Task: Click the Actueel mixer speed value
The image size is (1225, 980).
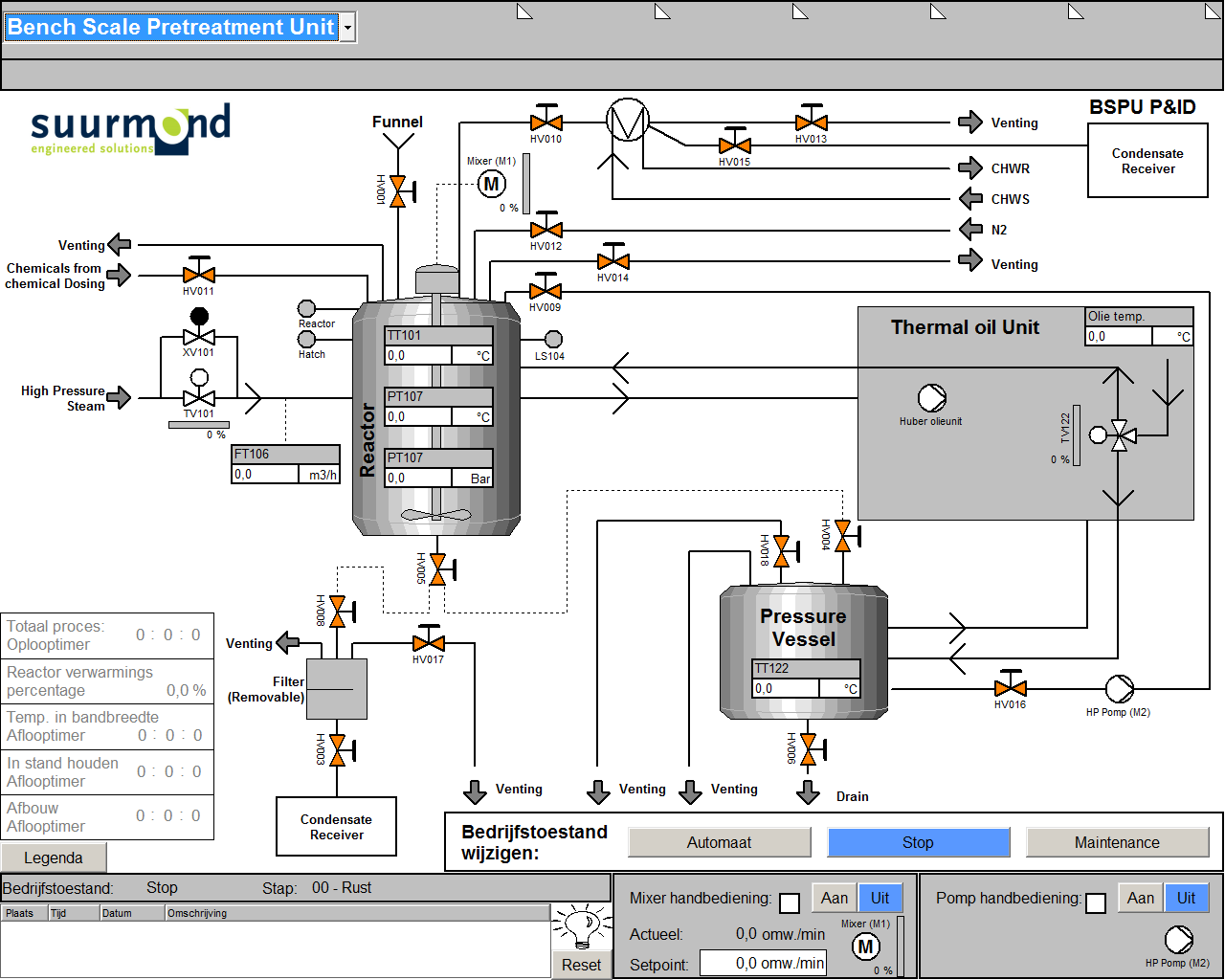Action: (780, 934)
